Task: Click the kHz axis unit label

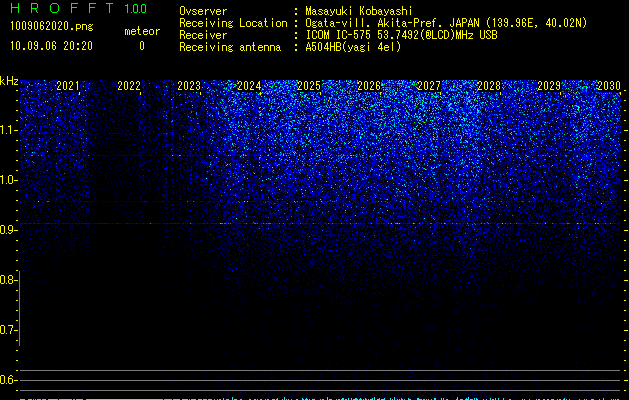Action: [9, 81]
